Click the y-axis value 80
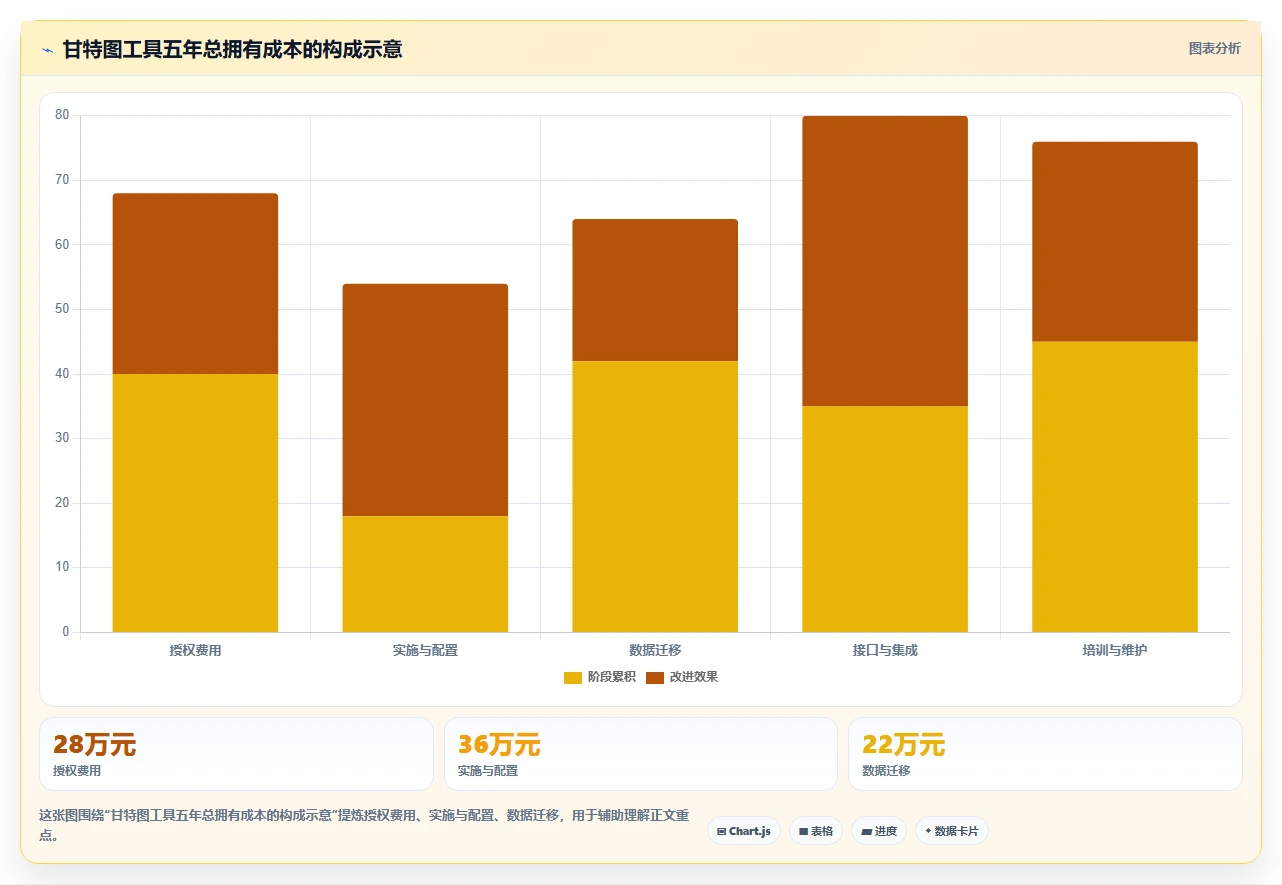The image size is (1282, 885). tap(62, 115)
